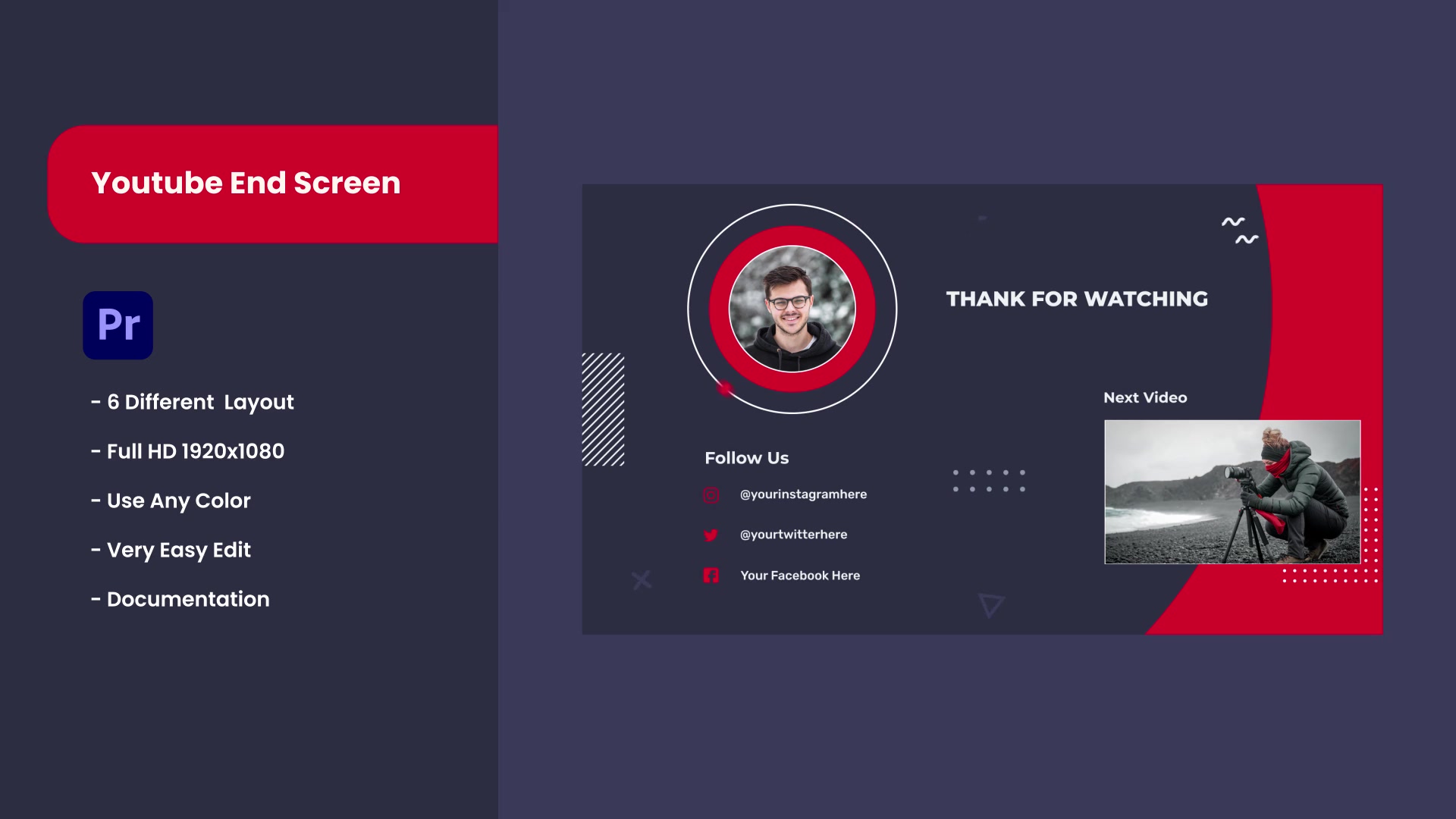
Task: Click the Instagram icon in Follow Us section
Action: (x=711, y=494)
